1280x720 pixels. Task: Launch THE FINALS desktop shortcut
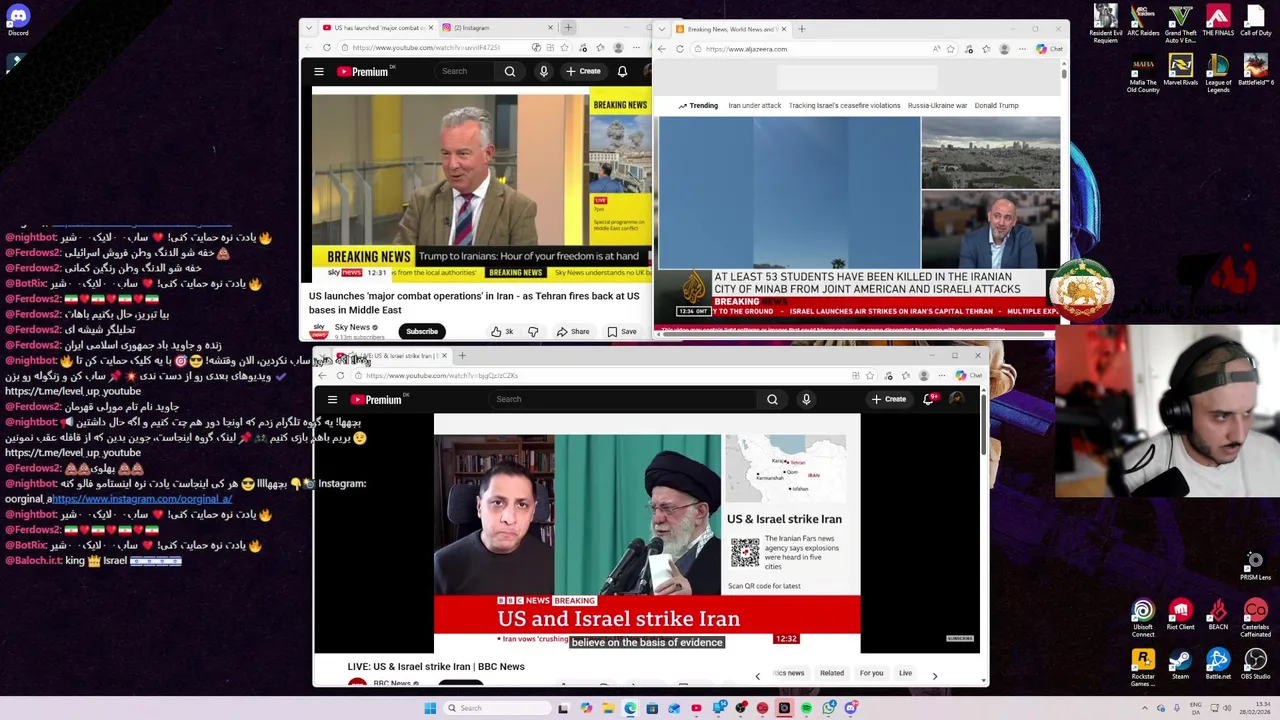(1218, 20)
